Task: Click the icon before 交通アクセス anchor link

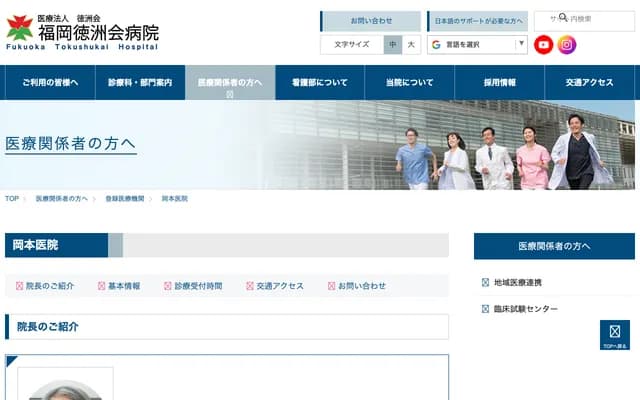Action: [x=250, y=286]
